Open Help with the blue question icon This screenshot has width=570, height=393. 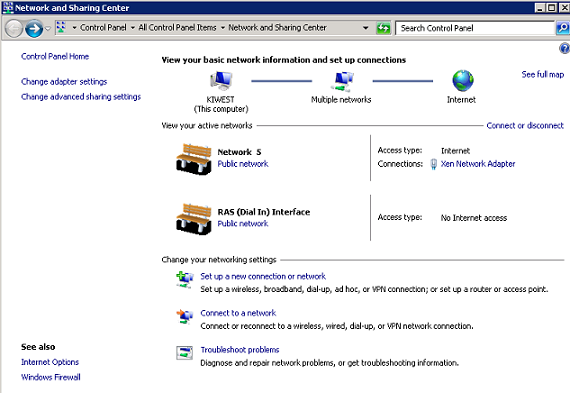pyautogui.click(x=565, y=48)
